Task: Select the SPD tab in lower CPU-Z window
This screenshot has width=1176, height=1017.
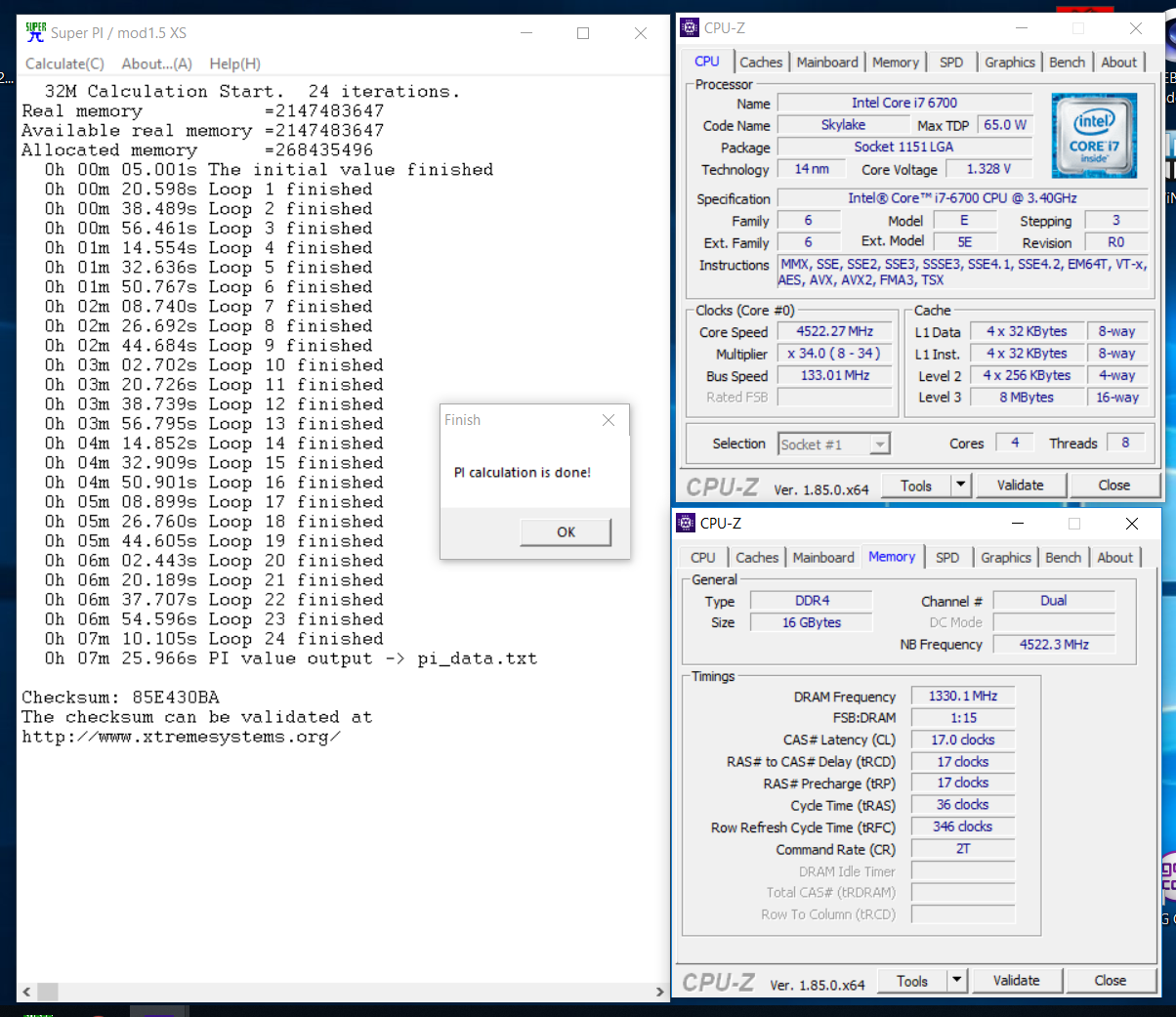Action: click(x=947, y=557)
